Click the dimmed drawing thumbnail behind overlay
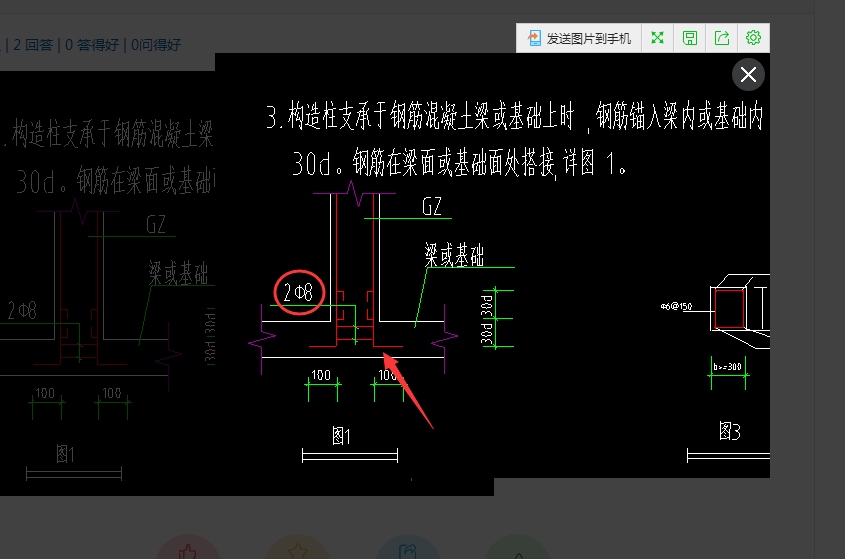 point(108,283)
